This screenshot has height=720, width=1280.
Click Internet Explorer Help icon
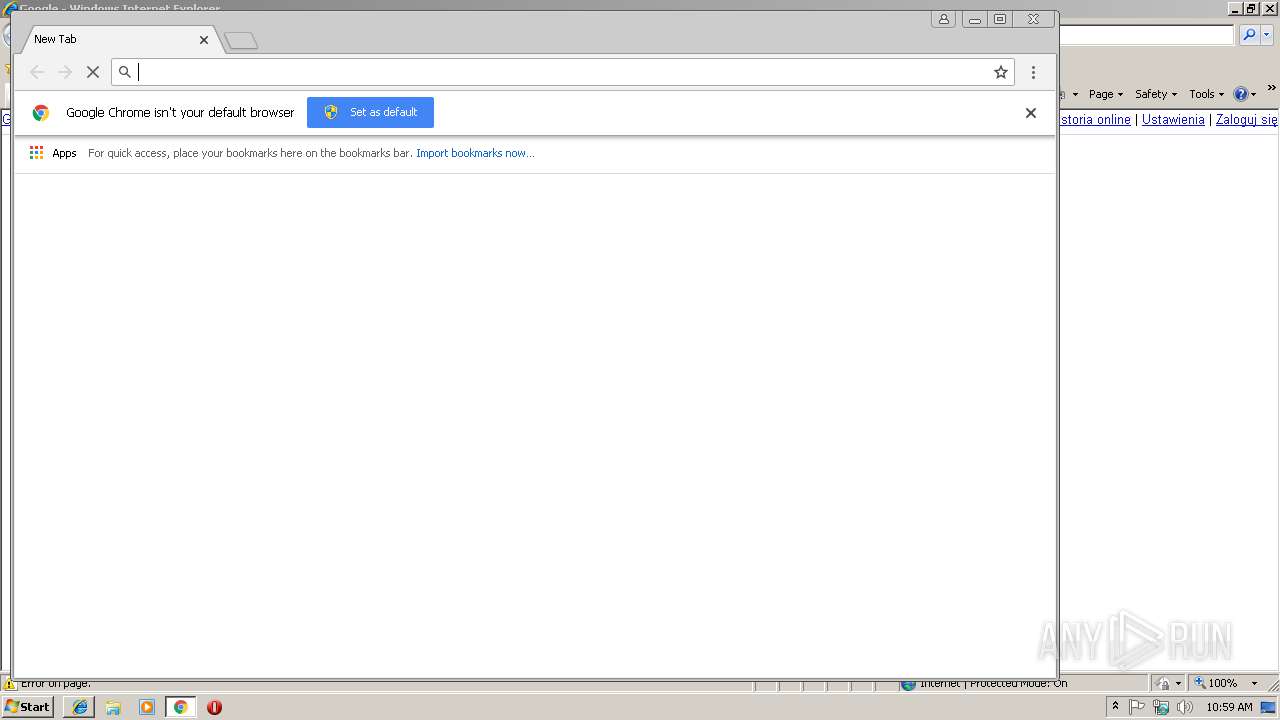(x=1241, y=94)
